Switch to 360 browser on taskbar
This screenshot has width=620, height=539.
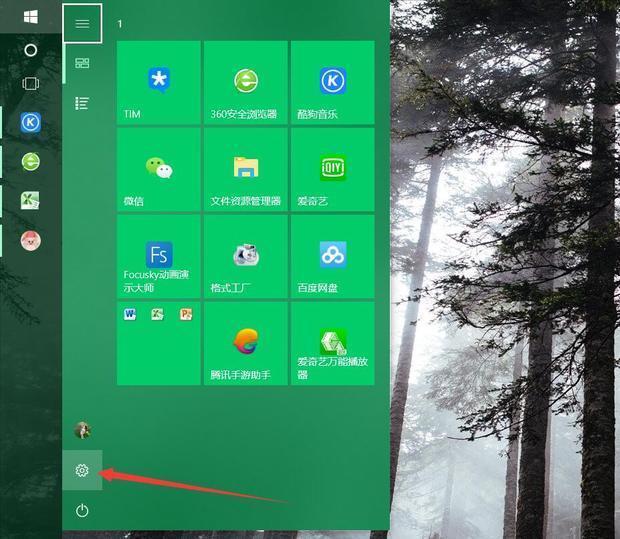point(31,162)
